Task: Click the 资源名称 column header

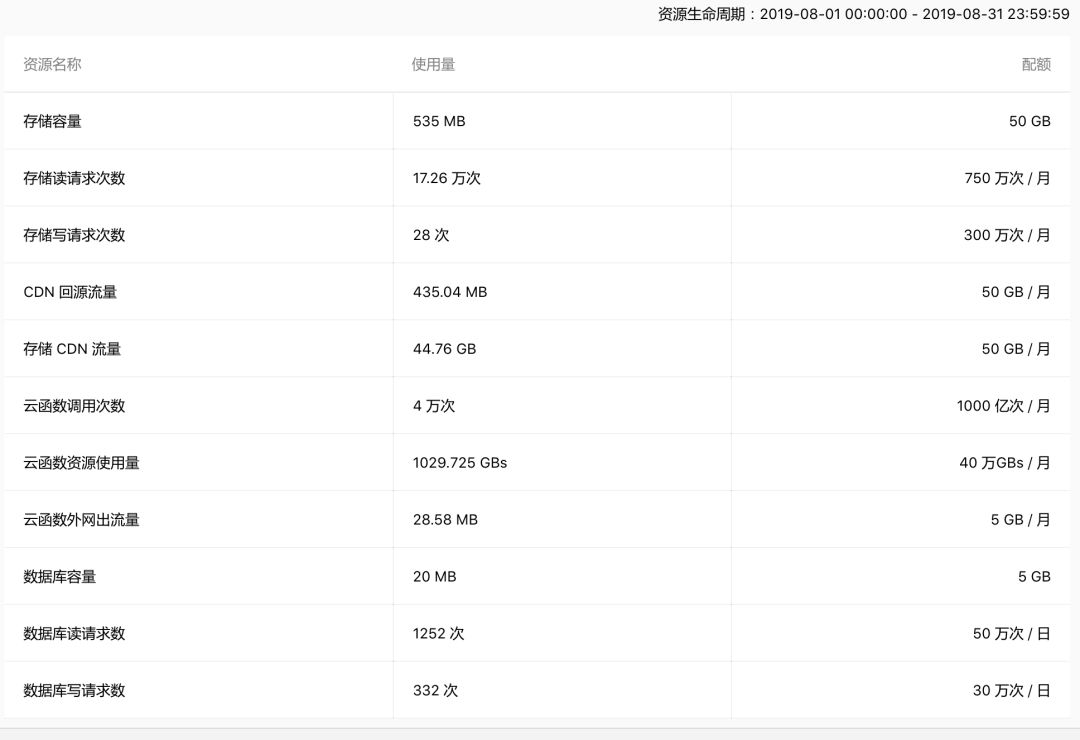Action: point(52,64)
